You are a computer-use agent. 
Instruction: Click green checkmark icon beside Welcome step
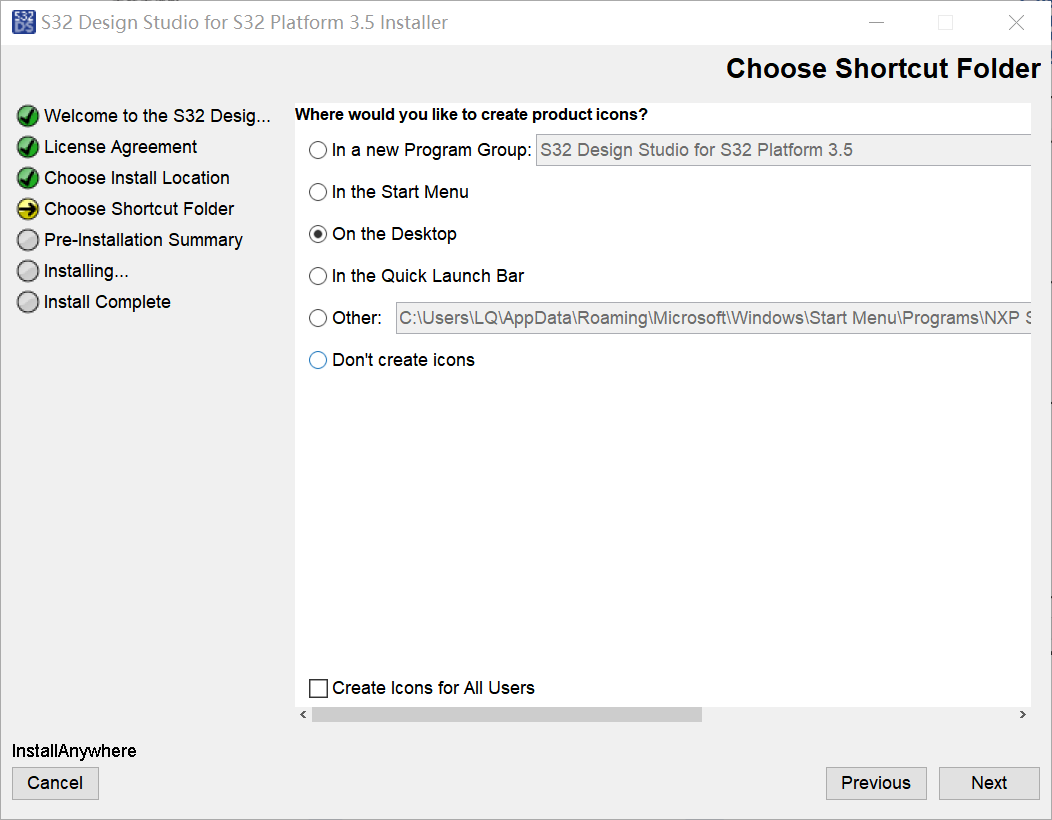28,116
